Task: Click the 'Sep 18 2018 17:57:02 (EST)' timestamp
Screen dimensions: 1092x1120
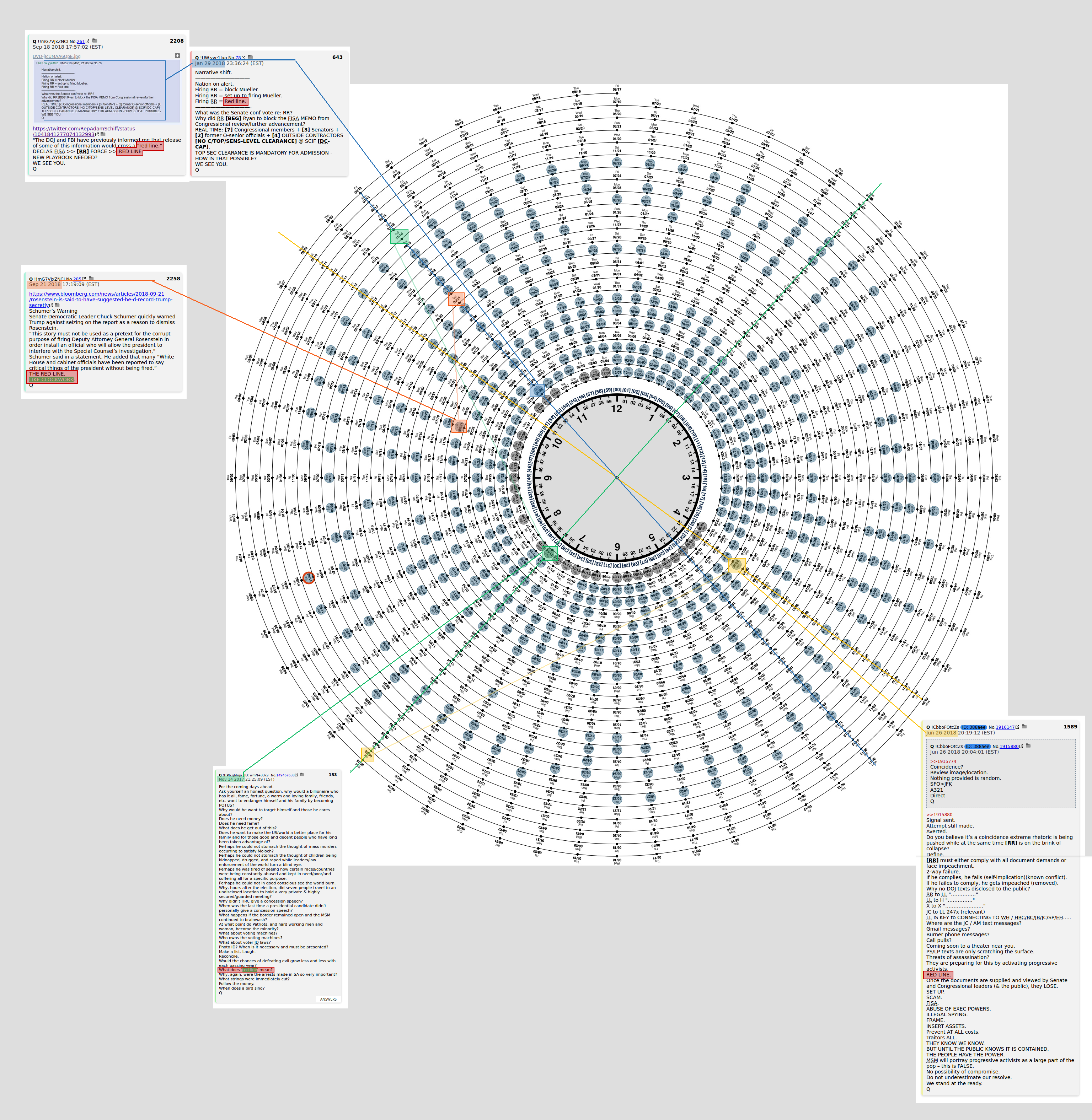Action: coord(68,47)
